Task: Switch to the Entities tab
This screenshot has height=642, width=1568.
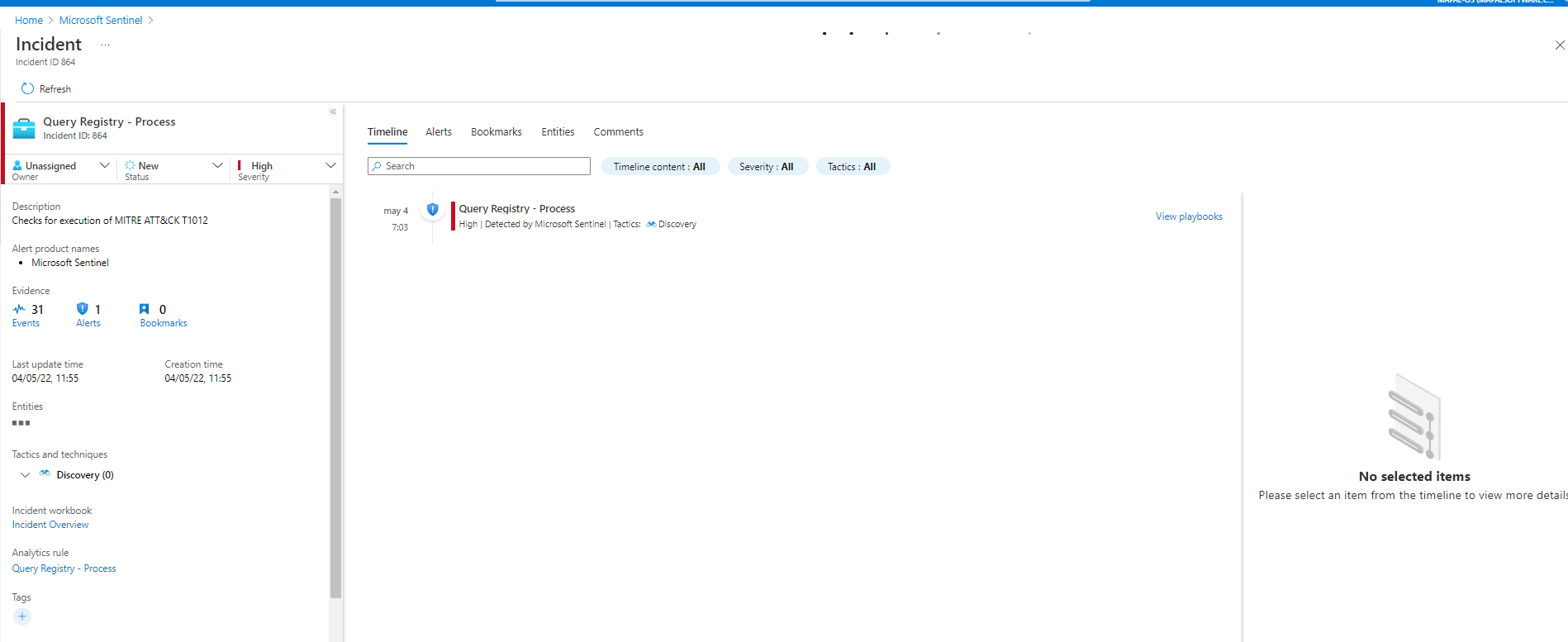Action: (558, 132)
